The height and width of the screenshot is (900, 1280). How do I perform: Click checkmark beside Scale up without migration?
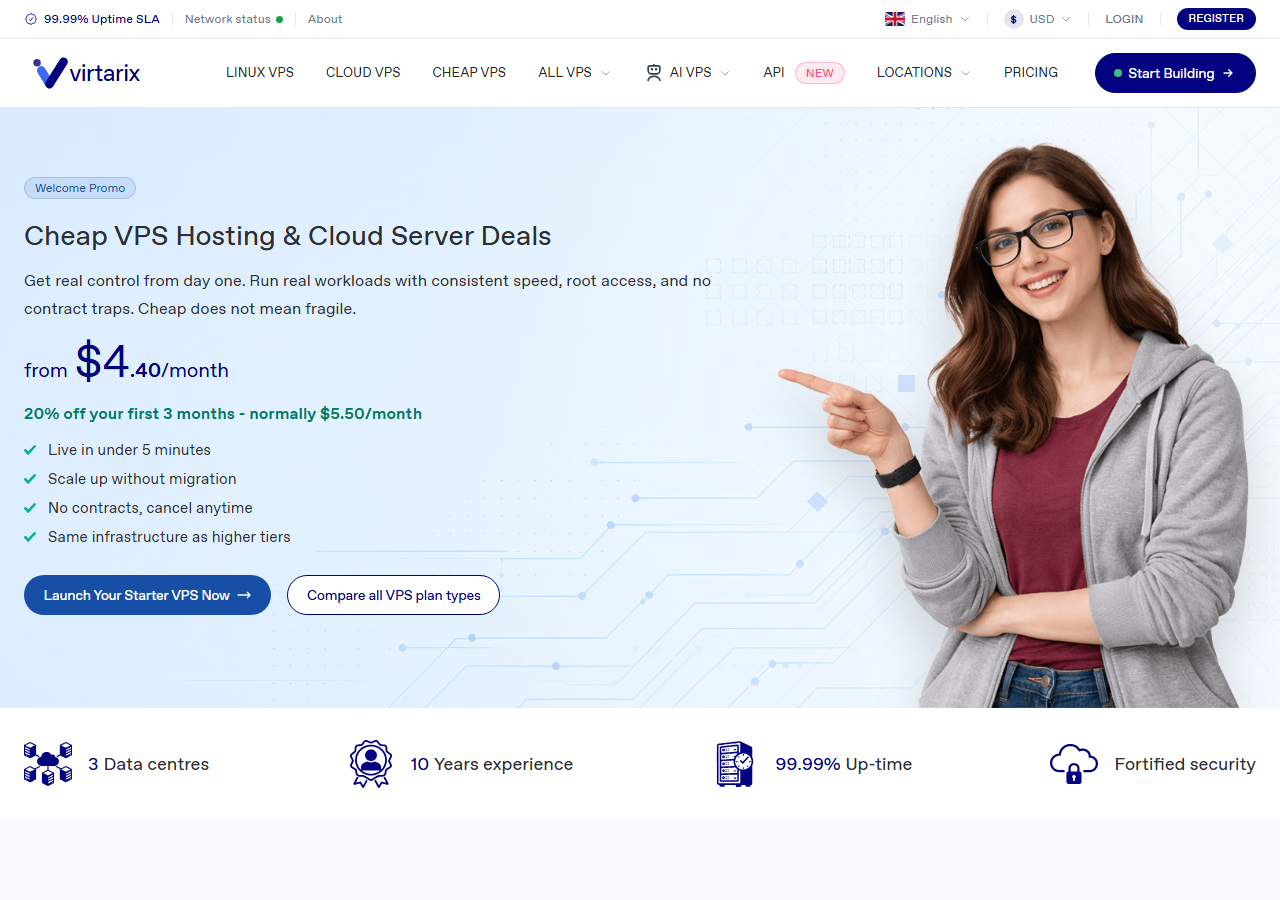30,479
